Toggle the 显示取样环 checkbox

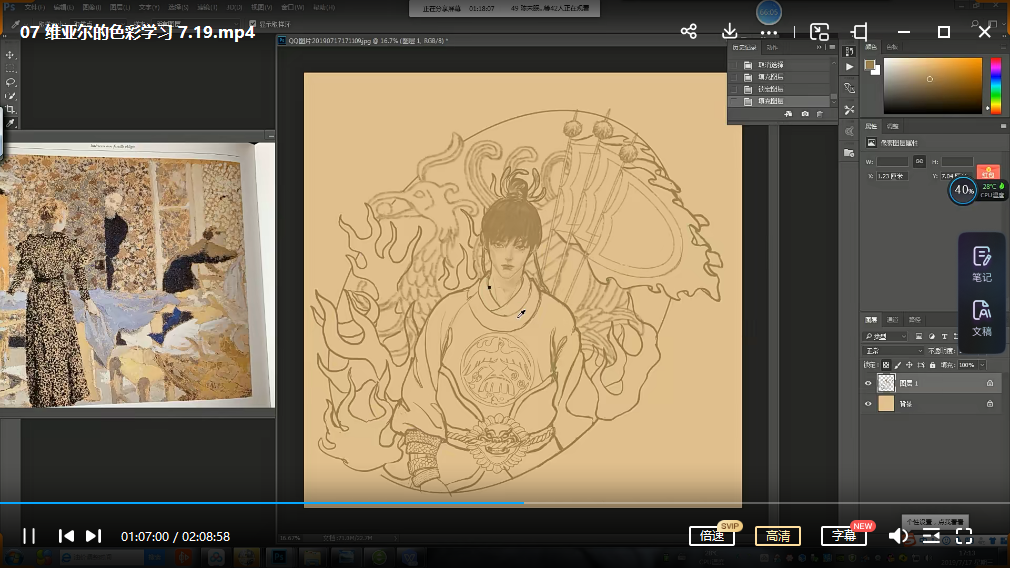point(252,24)
